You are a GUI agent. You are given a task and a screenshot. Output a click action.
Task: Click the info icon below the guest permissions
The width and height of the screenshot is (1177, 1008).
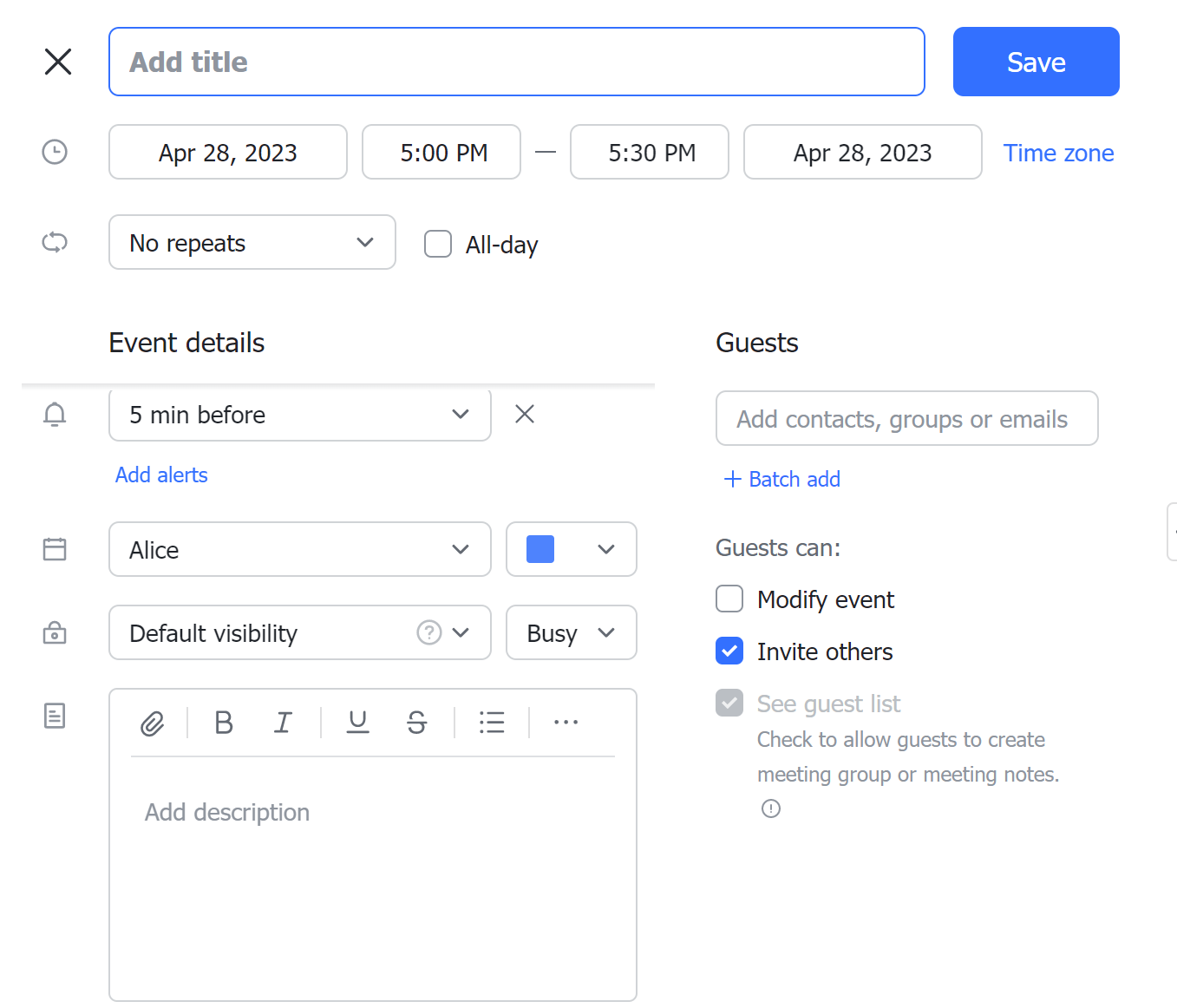(x=770, y=808)
